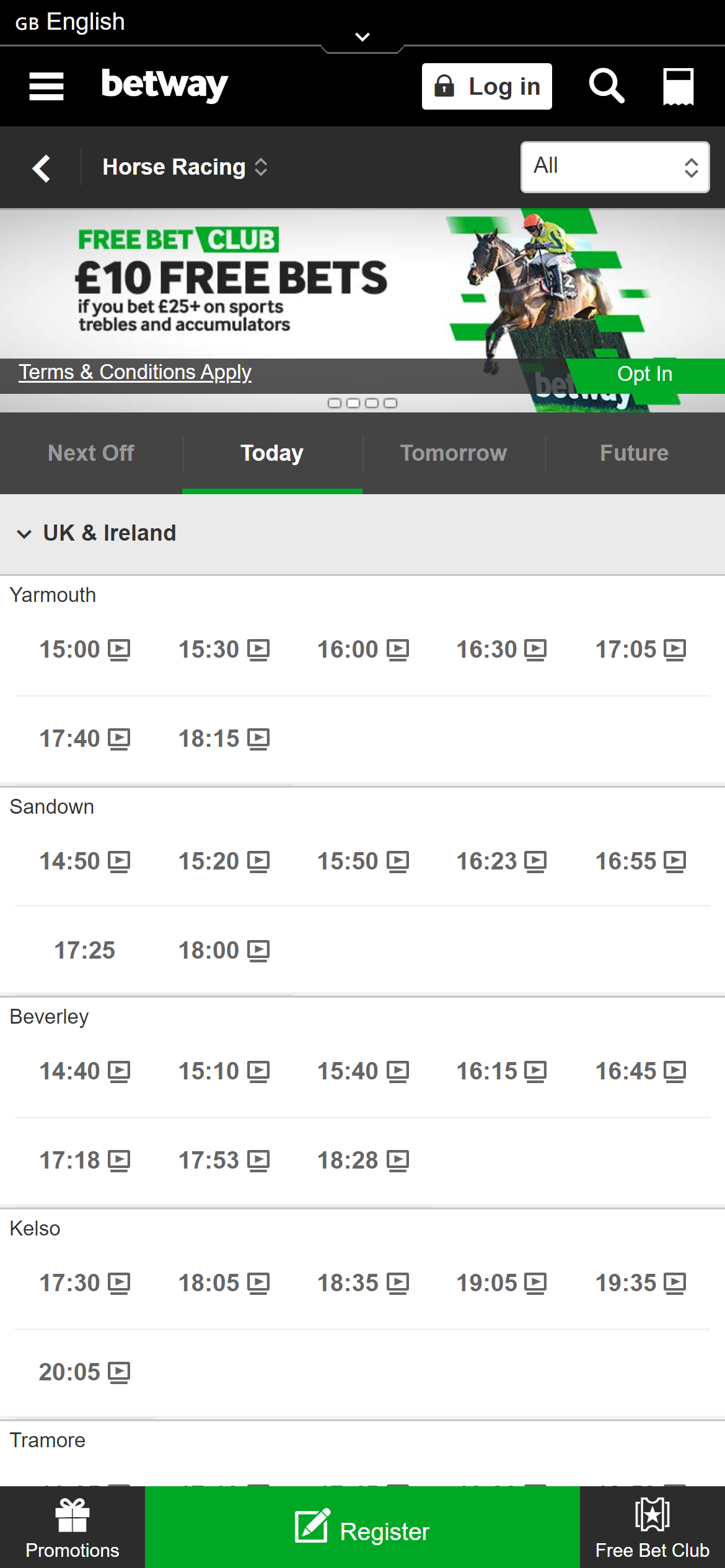Click the back arrow beside Horse Racing
This screenshot has height=1568, width=725.
[x=41, y=168]
